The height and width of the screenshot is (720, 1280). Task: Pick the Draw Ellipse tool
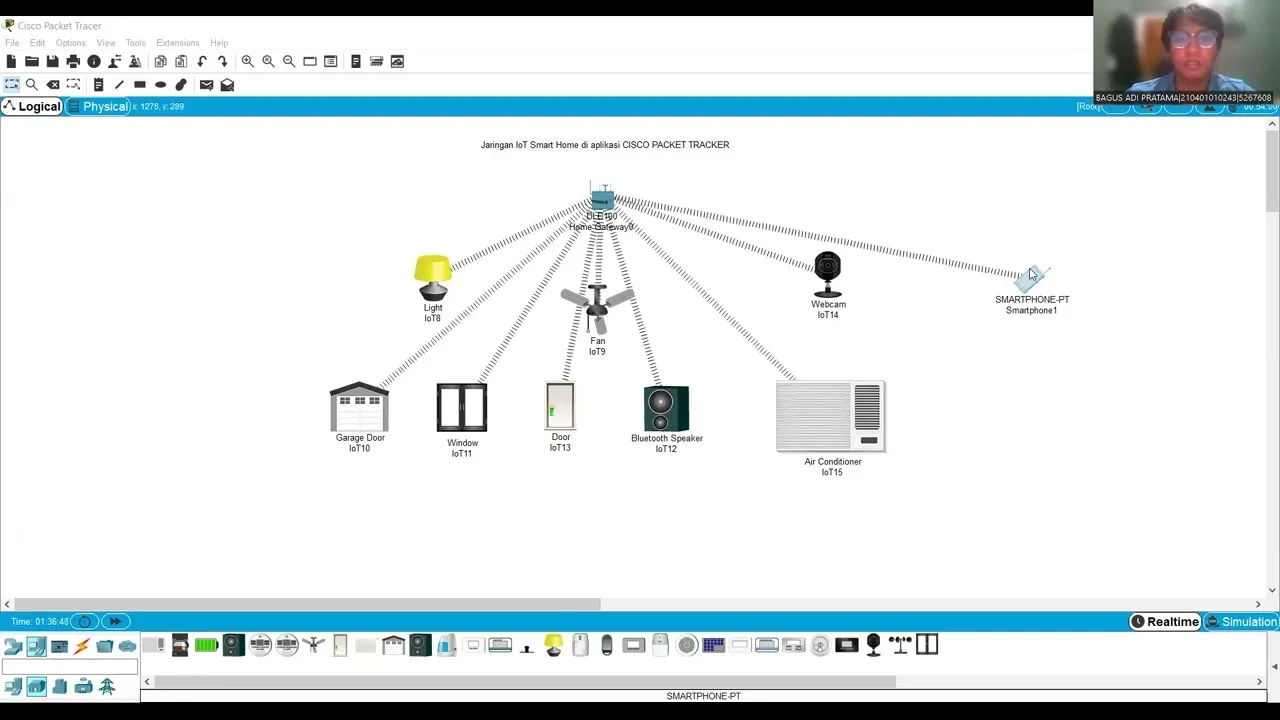(160, 85)
